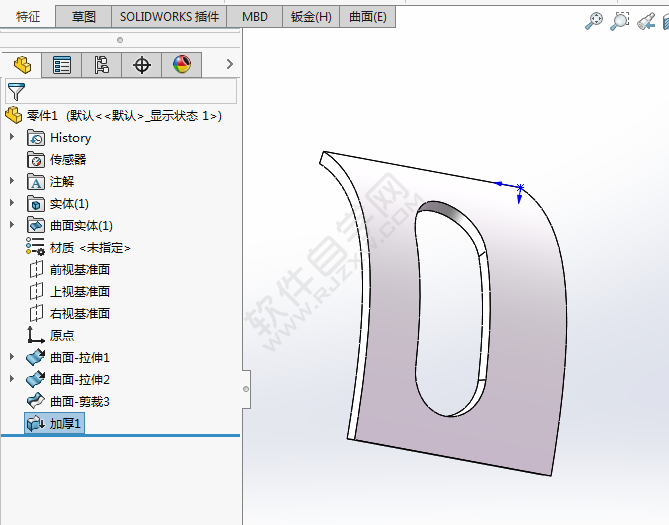
Task: Expand more manager tabs with the chevron
Action: coord(230,64)
